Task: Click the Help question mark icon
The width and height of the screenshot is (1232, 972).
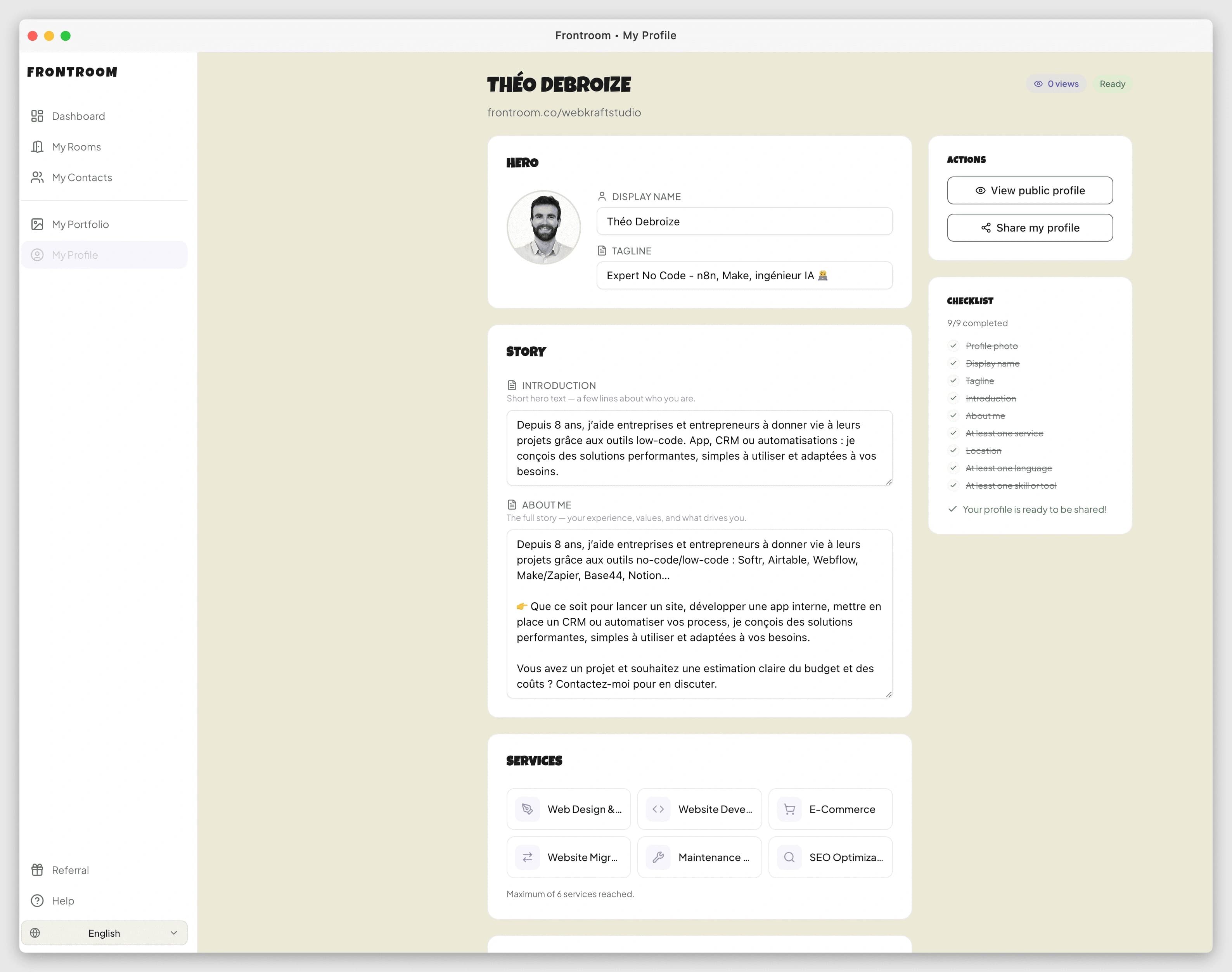Action: click(x=37, y=900)
